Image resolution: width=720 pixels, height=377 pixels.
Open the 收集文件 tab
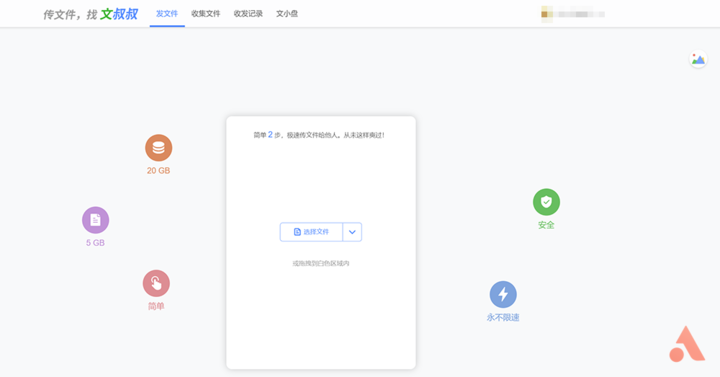coord(206,14)
